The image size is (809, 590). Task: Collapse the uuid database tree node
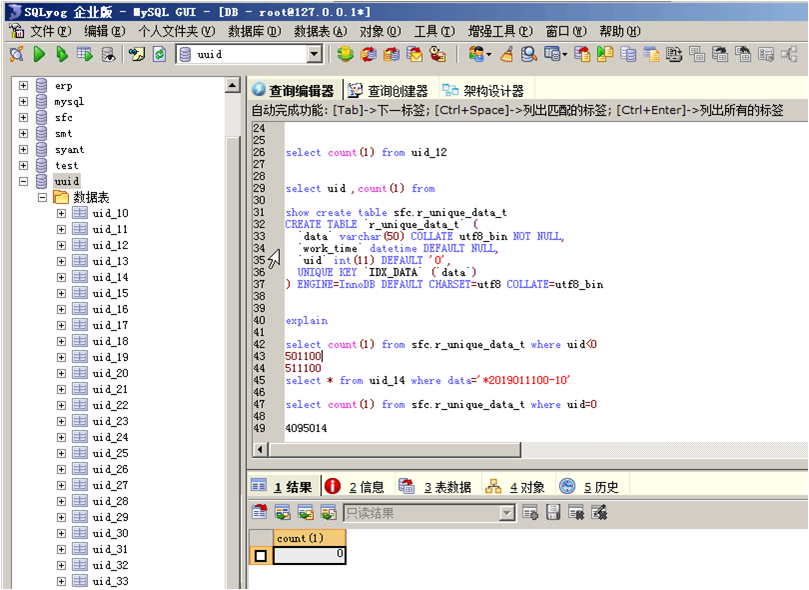(x=24, y=181)
